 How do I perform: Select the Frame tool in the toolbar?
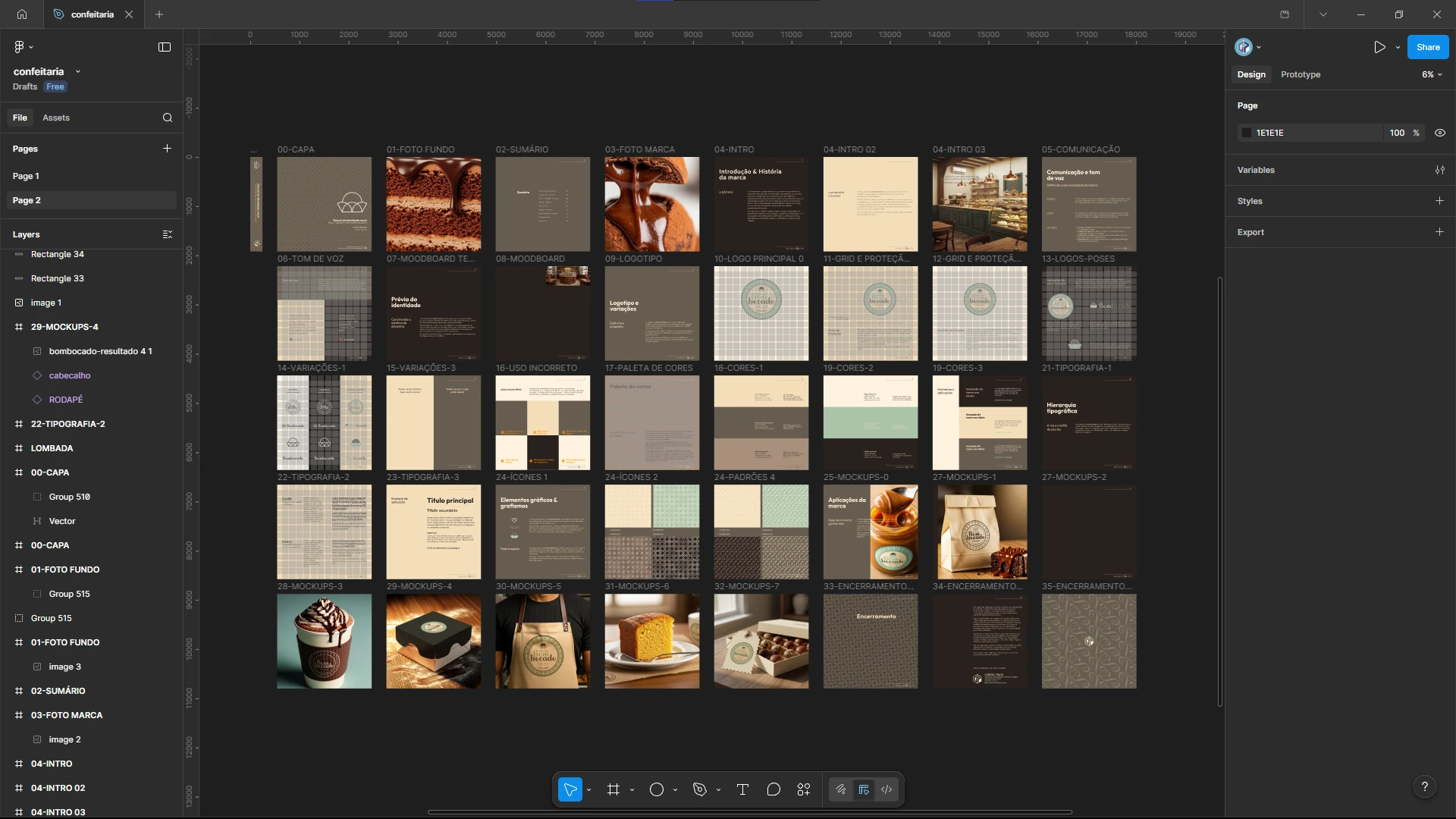point(613,789)
